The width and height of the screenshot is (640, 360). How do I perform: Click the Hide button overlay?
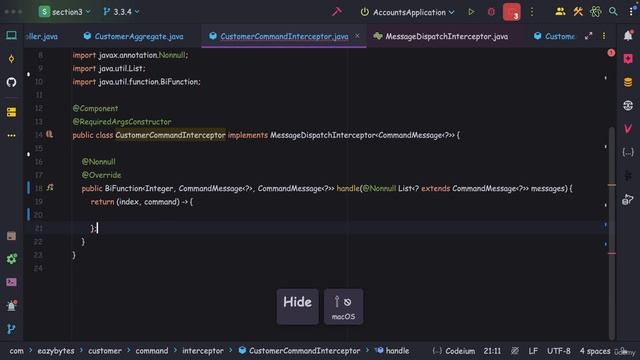pos(298,307)
